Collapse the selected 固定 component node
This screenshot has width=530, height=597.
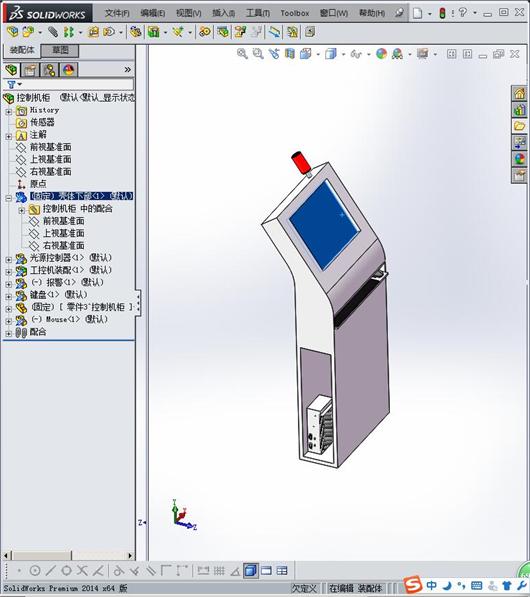point(8,198)
